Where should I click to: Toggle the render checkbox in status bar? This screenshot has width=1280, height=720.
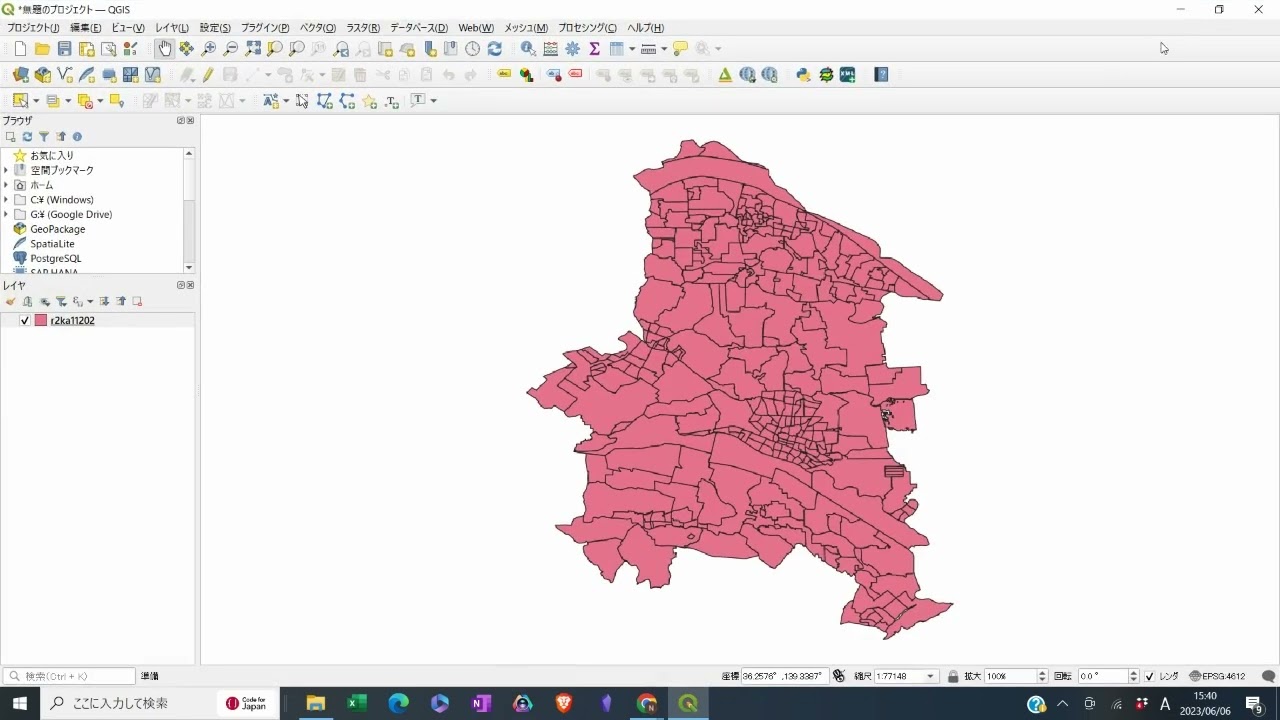point(1150,677)
